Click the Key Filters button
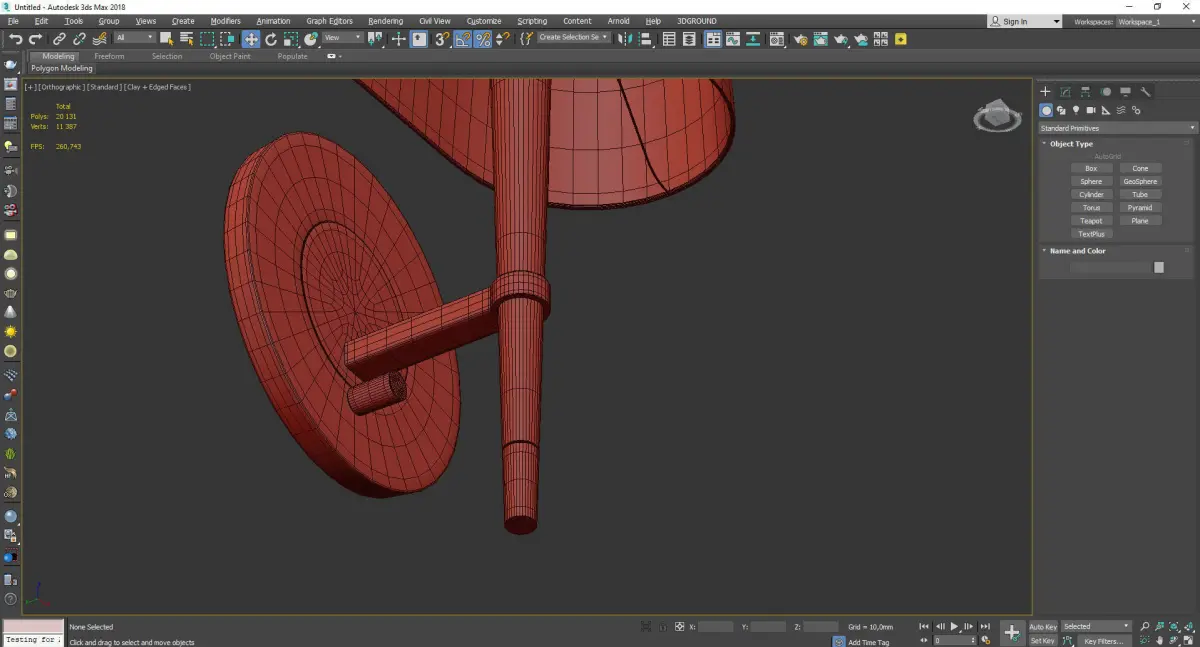The image size is (1200, 647). tap(1103, 641)
